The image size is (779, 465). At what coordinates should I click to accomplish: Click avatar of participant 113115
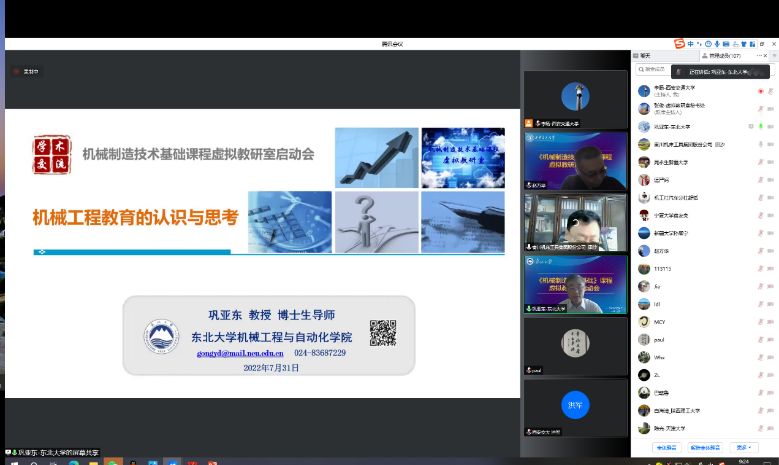point(645,268)
